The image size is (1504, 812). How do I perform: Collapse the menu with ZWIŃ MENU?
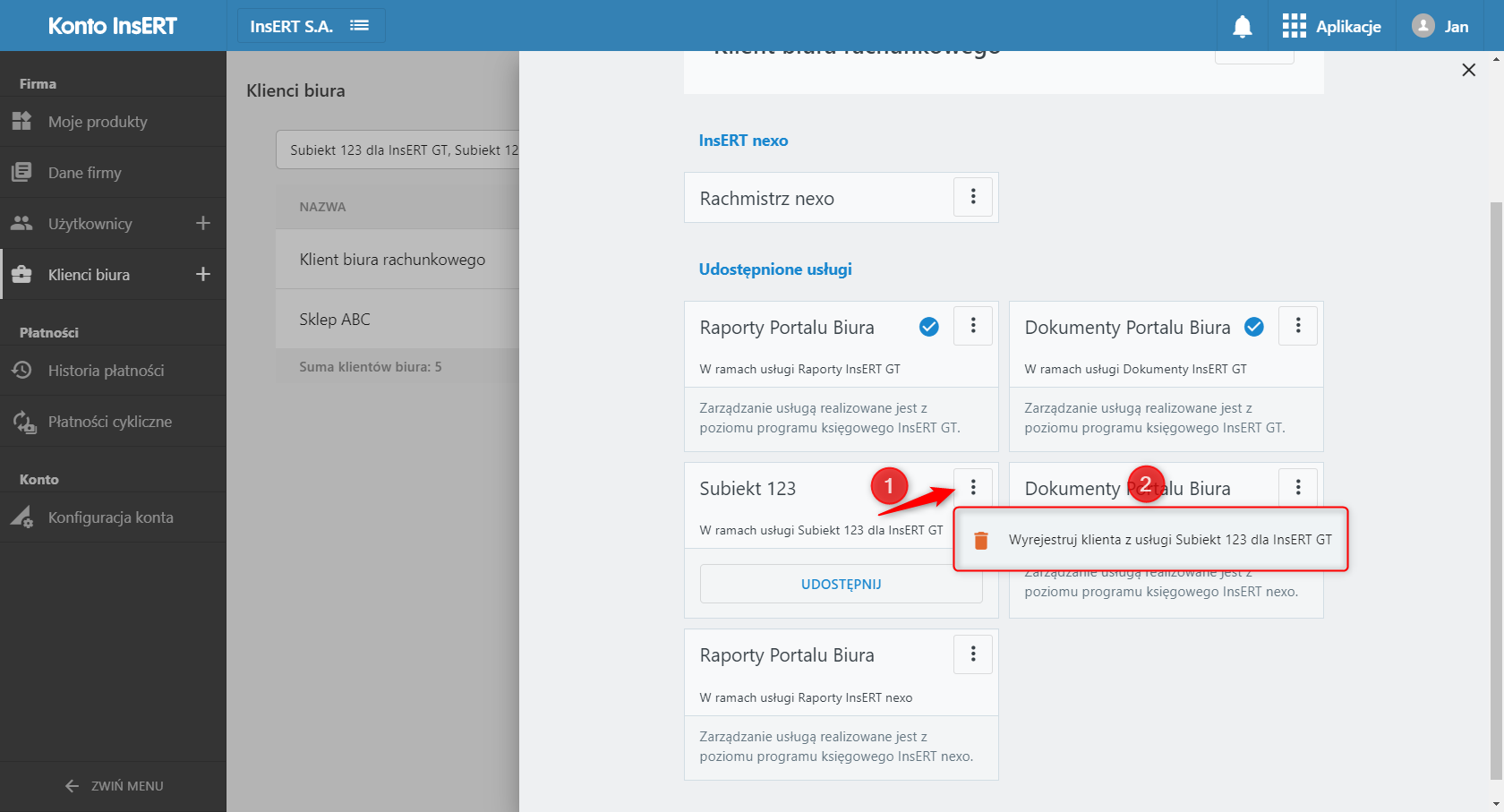pos(114,786)
